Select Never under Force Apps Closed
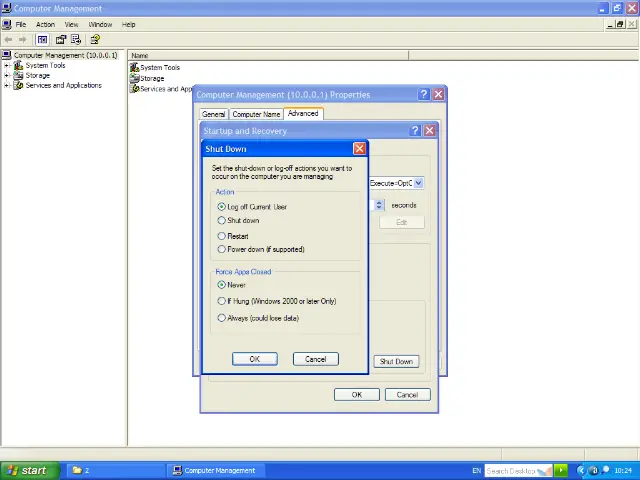 [221, 284]
